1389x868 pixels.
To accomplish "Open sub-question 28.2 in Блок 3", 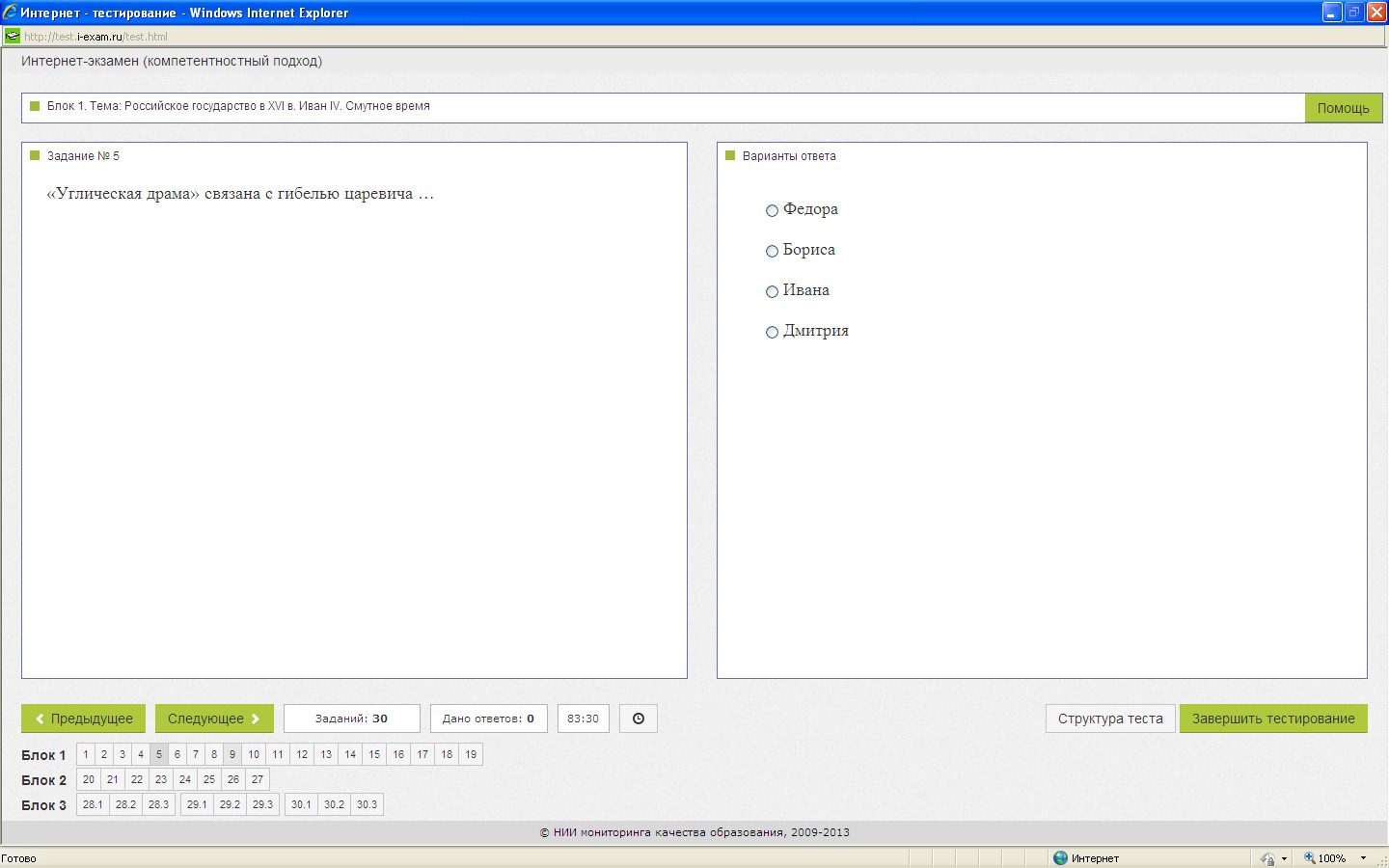I will 125,804.
